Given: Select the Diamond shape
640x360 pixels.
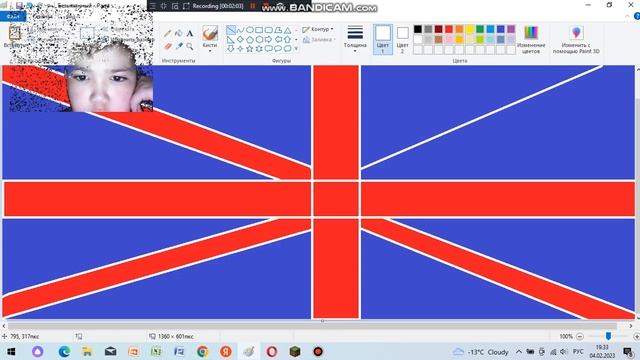Looking at the screenshot, I should (240, 40).
